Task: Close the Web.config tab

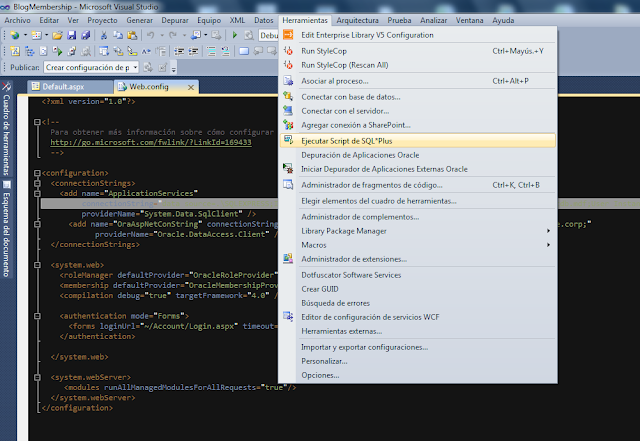Action: [191, 87]
